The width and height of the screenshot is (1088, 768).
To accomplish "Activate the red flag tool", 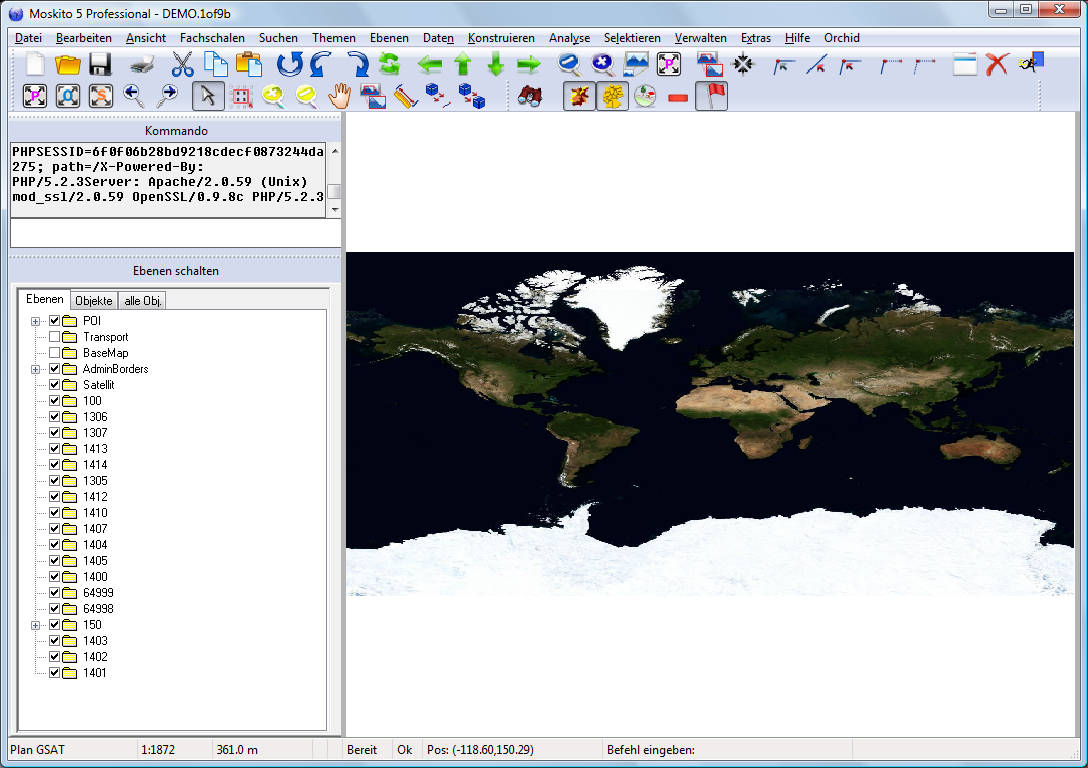I will tap(711, 96).
